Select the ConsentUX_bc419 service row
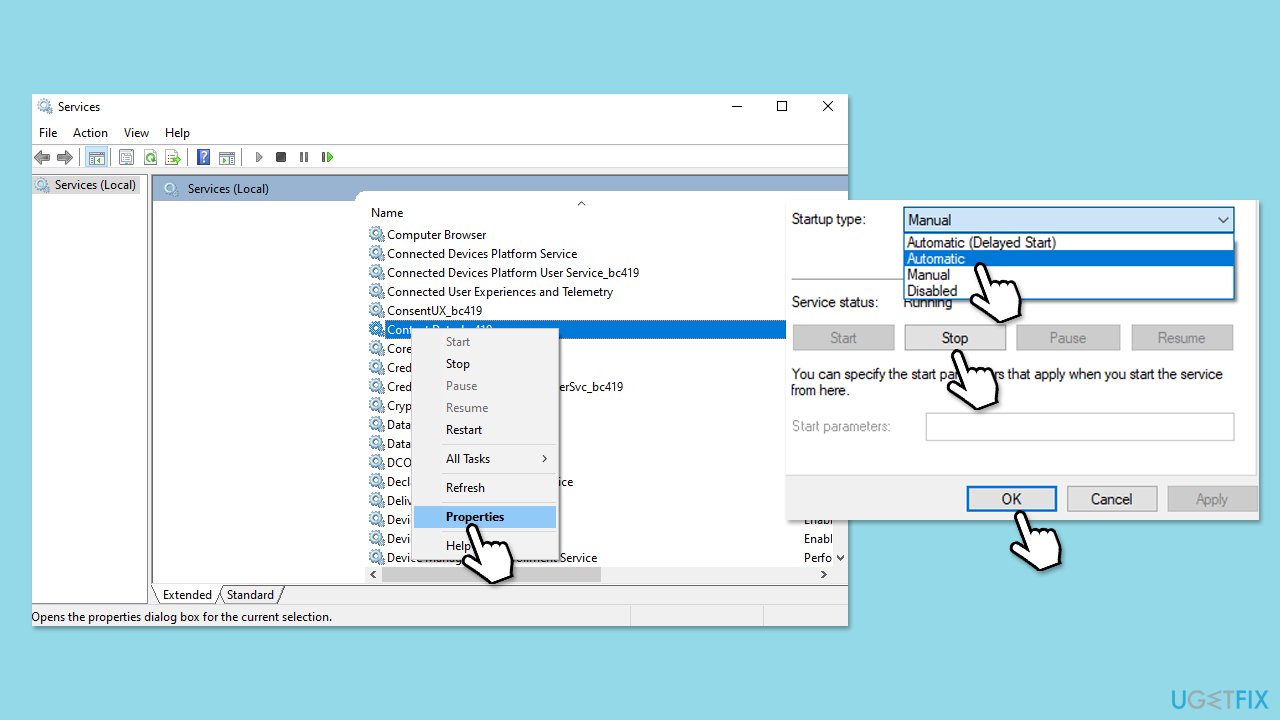1280x720 pixels. 434,310
